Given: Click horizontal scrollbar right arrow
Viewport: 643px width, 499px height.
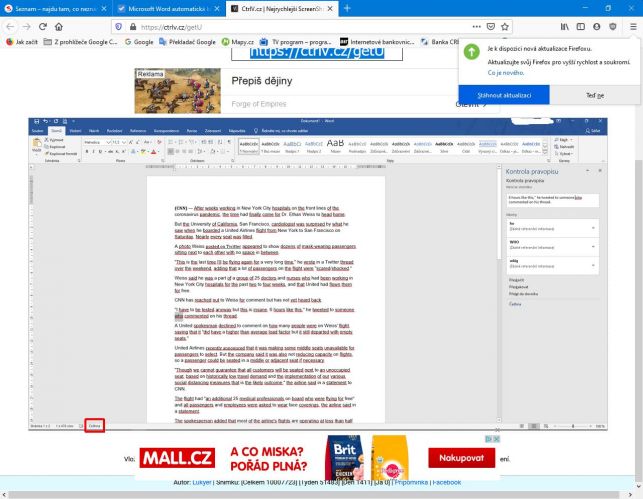Looking at the screenshot, I should coord(631,494).
